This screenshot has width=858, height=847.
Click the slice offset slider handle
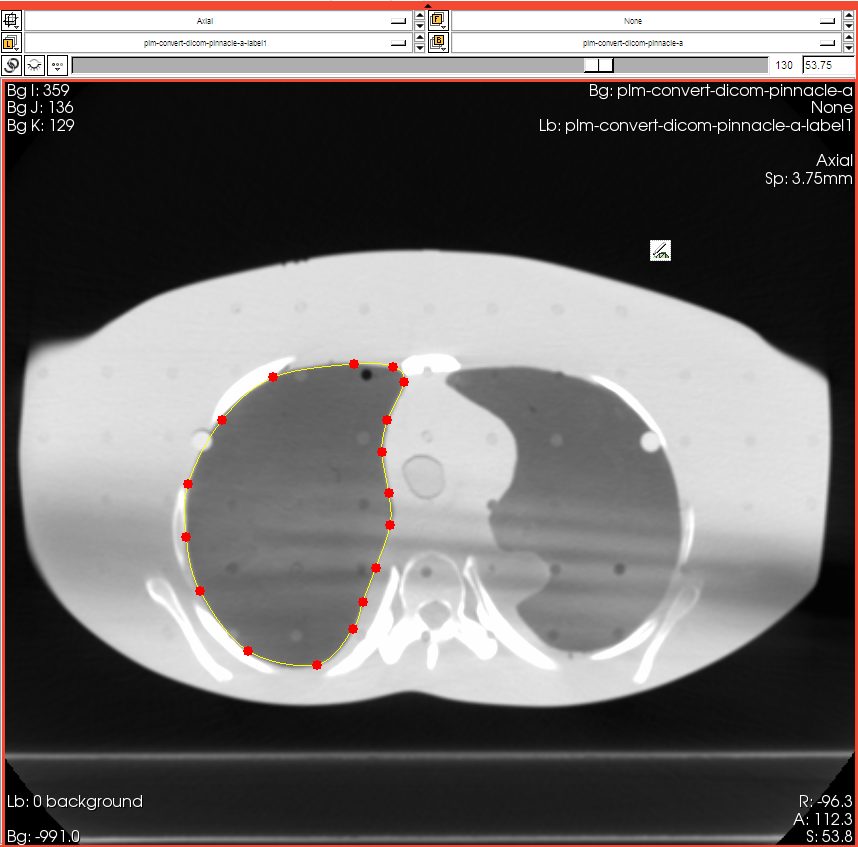[598, 65]
